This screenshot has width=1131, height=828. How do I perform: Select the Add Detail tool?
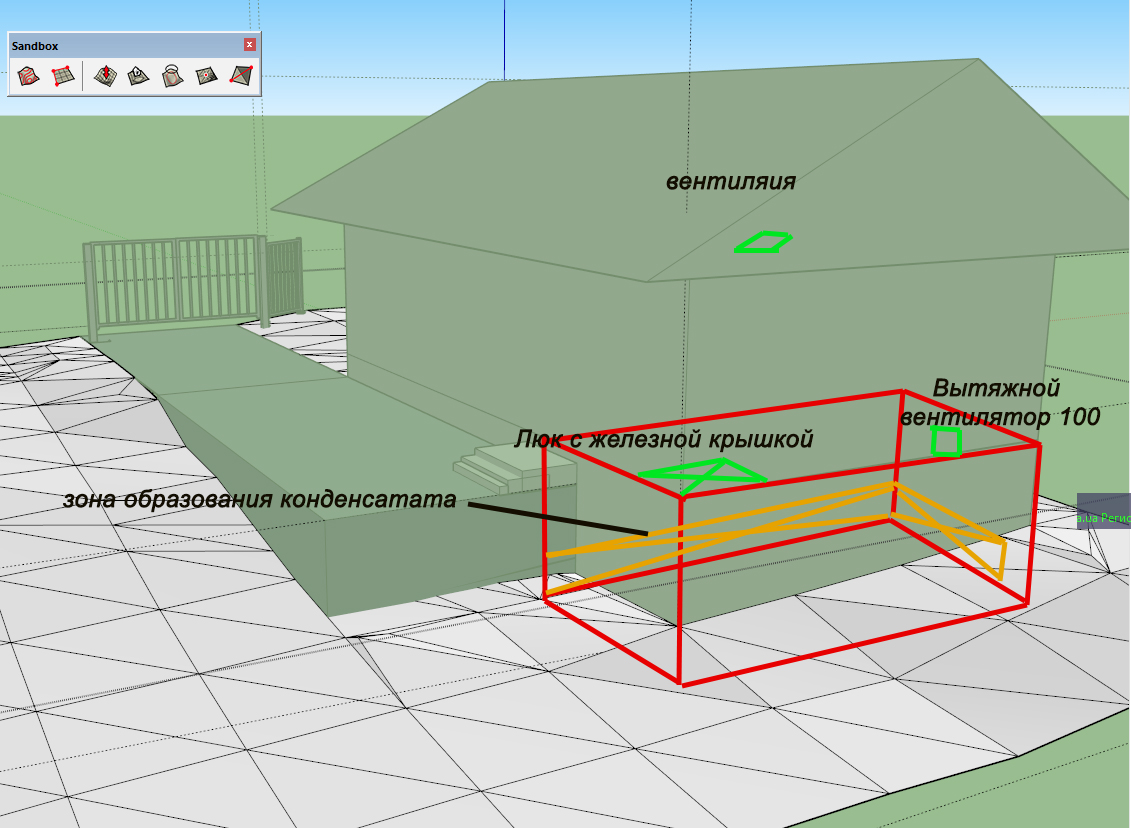(206, 76)
